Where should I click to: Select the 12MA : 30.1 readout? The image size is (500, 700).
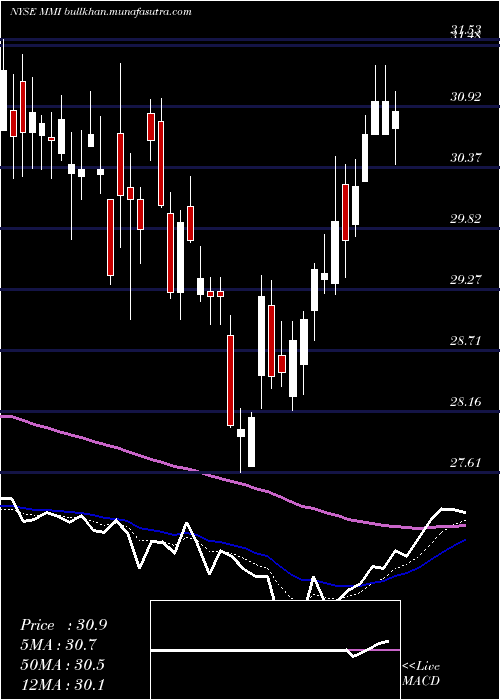[62, 684]
